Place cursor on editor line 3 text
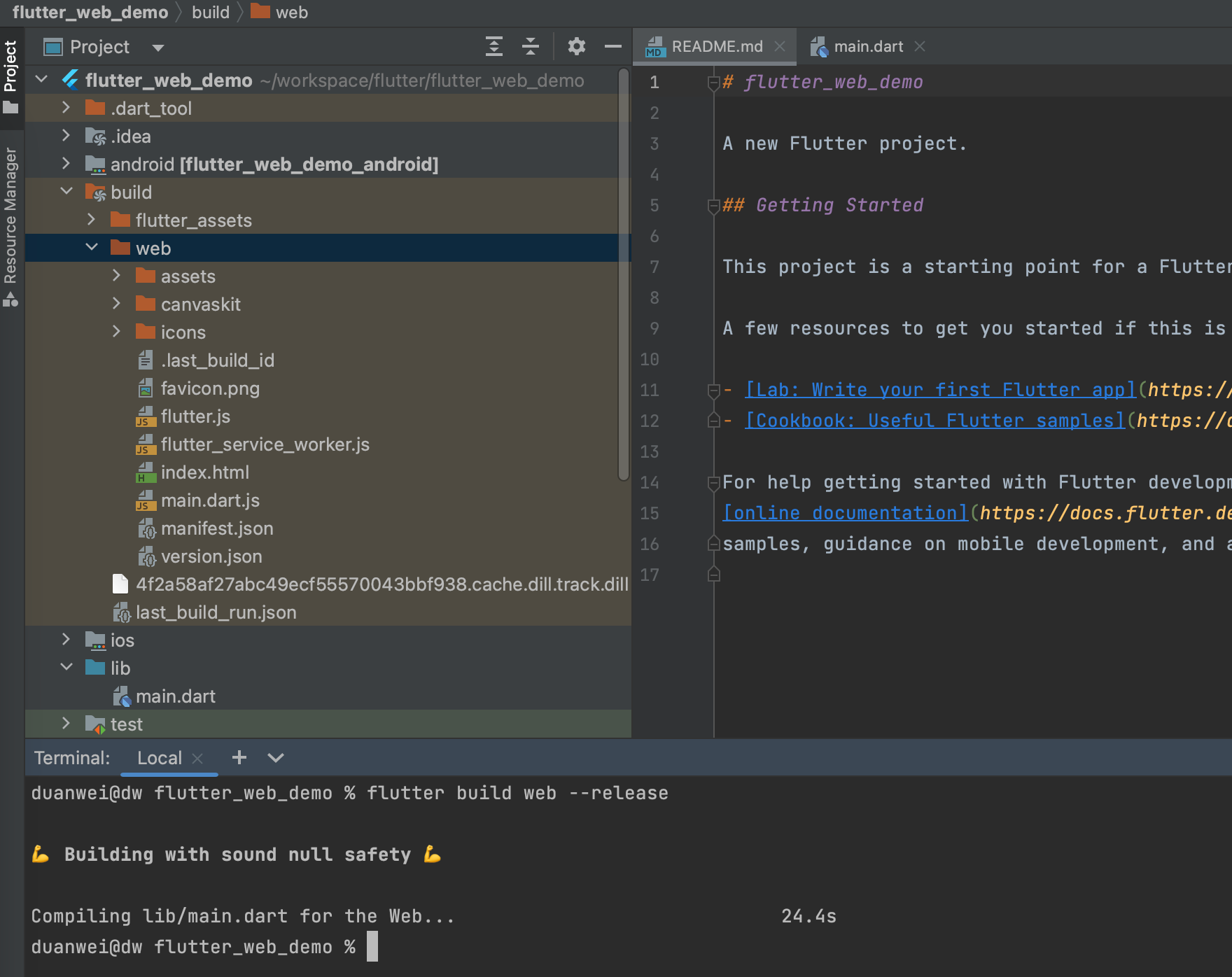Screen dimensions: 1232x977 coord(844,143)
